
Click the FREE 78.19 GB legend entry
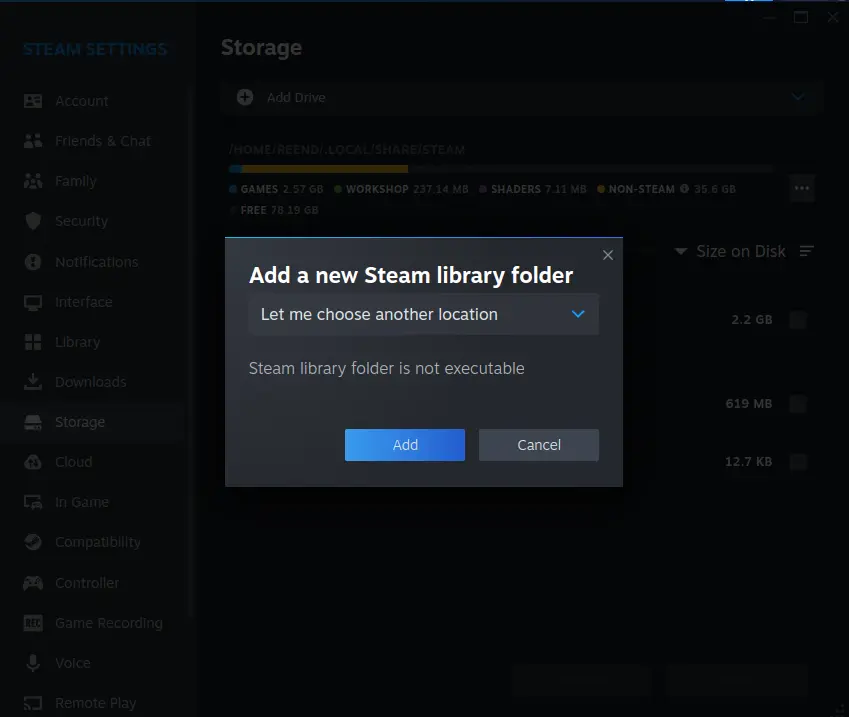point(275,210)
